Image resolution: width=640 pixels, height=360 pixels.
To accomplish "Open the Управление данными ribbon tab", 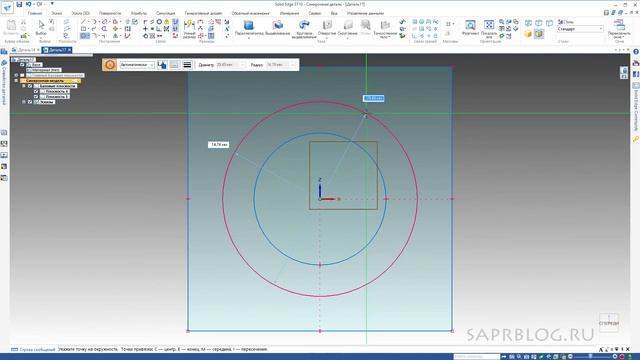I will coord(365,13).
